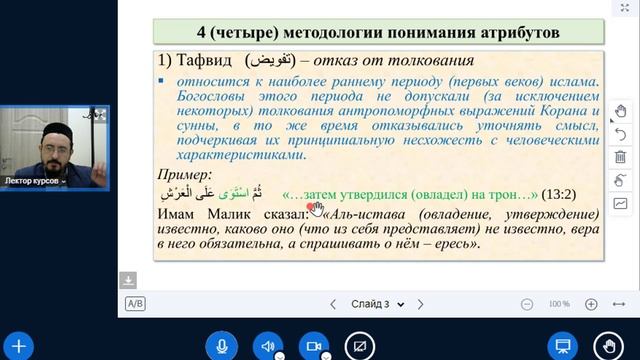This screenshot has width=640, height=360.
Task: Go to the next slide
Action: pos(420,304)
